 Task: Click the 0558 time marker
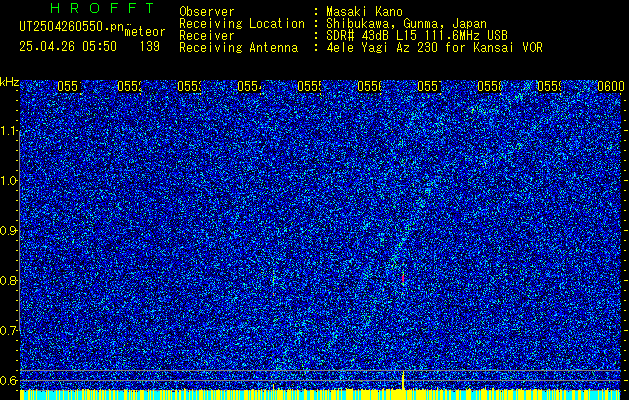(x=489, y=86)
